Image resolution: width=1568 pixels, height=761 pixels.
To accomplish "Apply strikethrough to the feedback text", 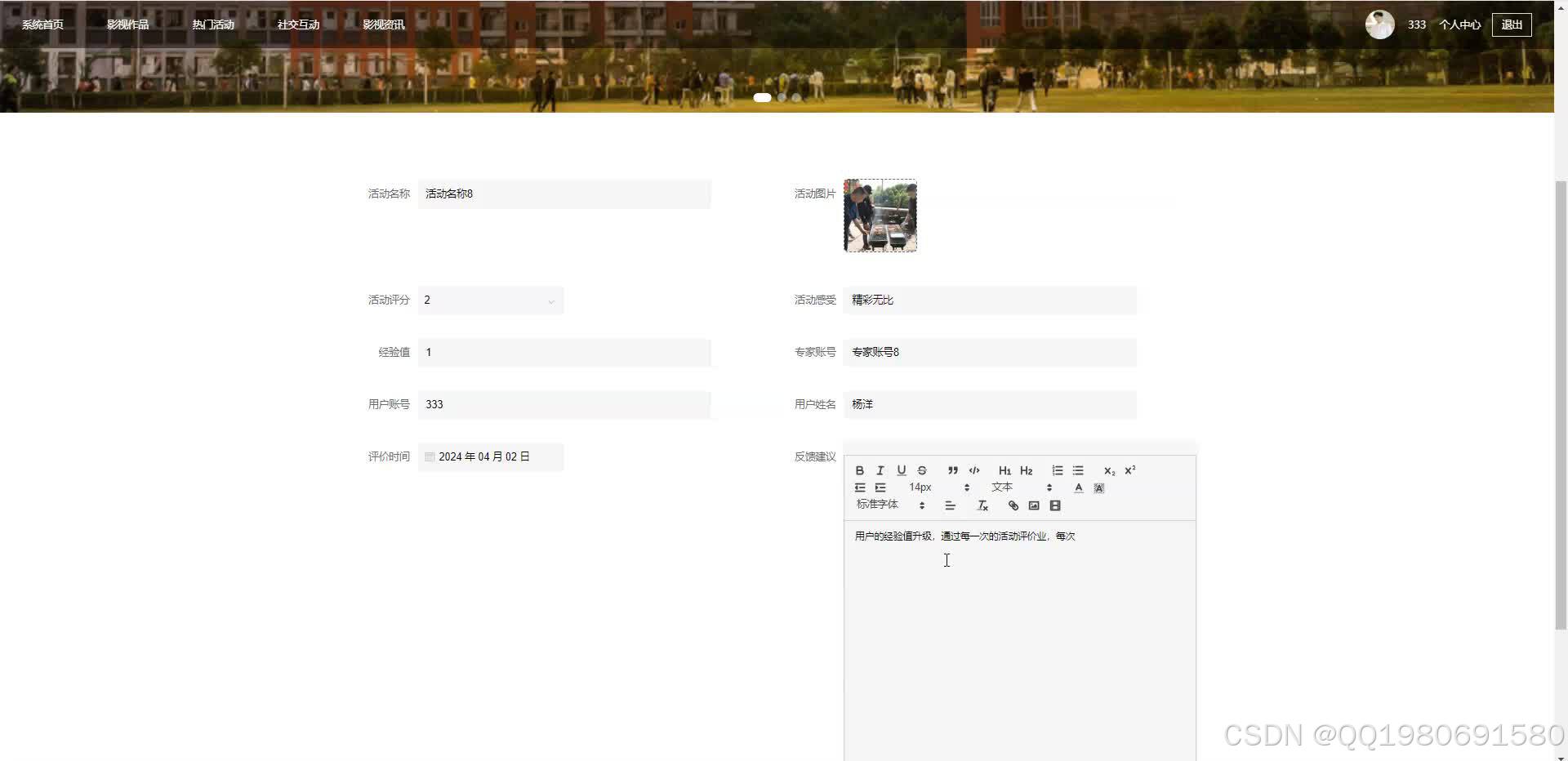I will [922, 470].
